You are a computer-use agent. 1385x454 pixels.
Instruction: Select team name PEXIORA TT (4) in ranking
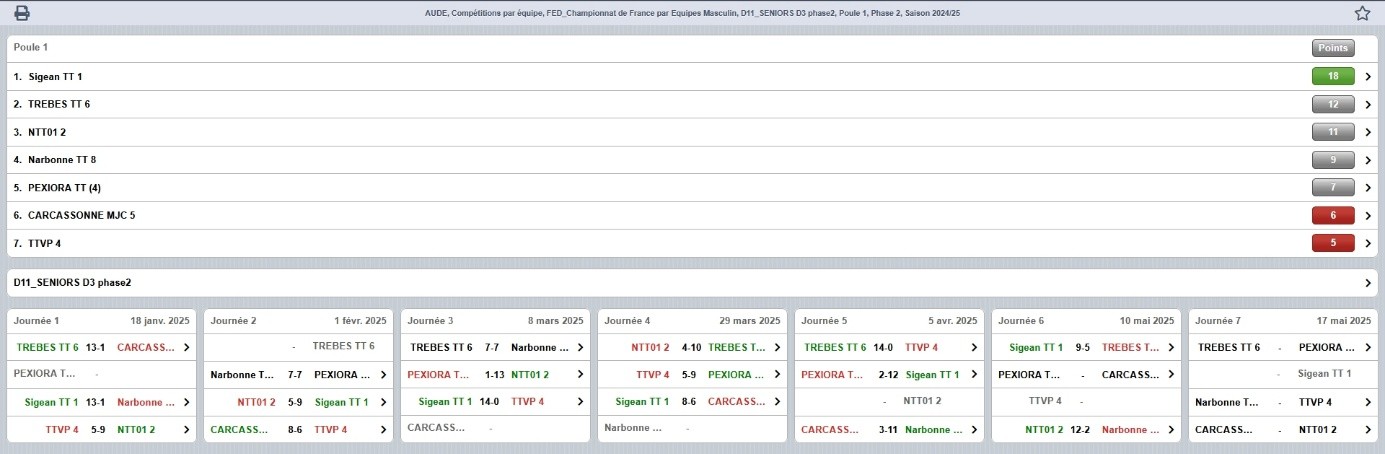tap(64, 187)
